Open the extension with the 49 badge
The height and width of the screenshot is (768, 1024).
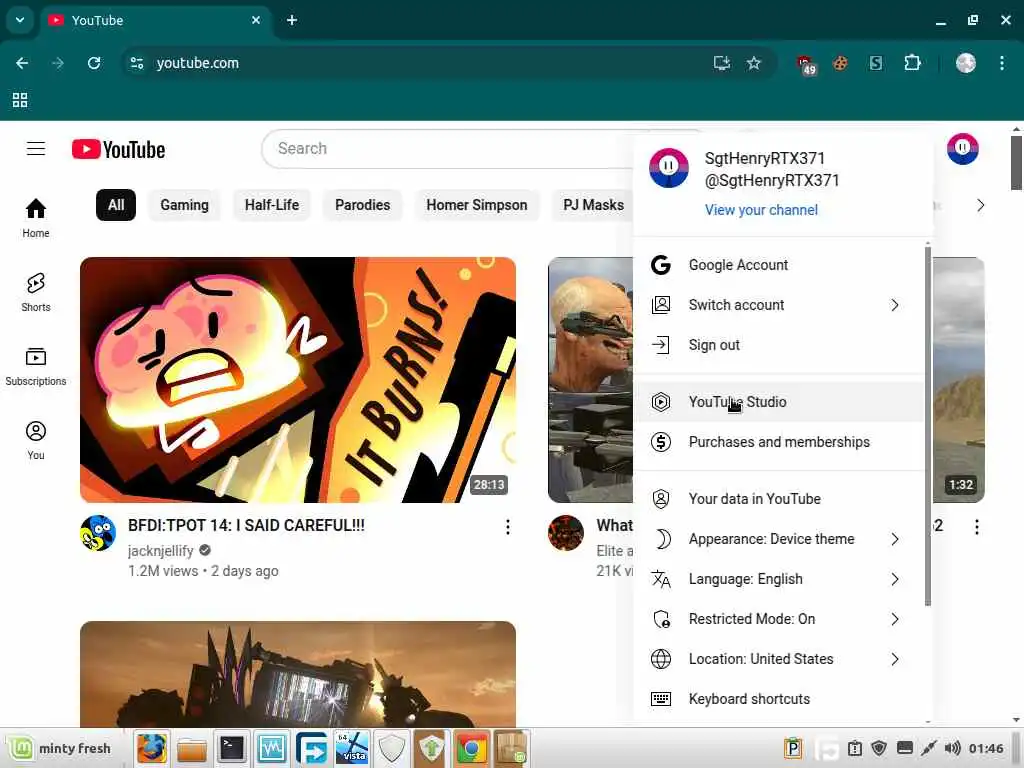coord(806,65)
